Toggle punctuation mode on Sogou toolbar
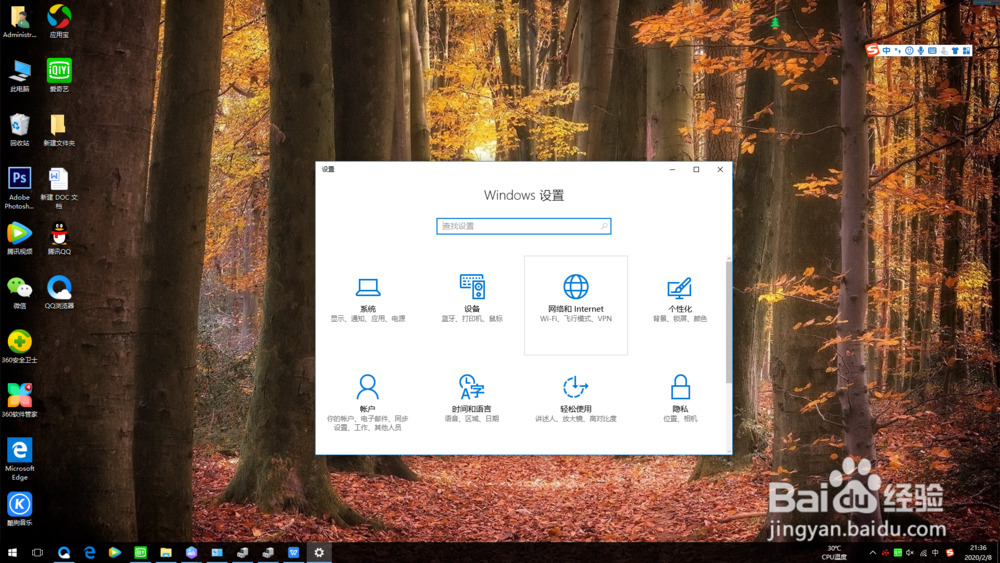Image resolution: width=1000 pixels, height=563 pixels. point(898,50)
